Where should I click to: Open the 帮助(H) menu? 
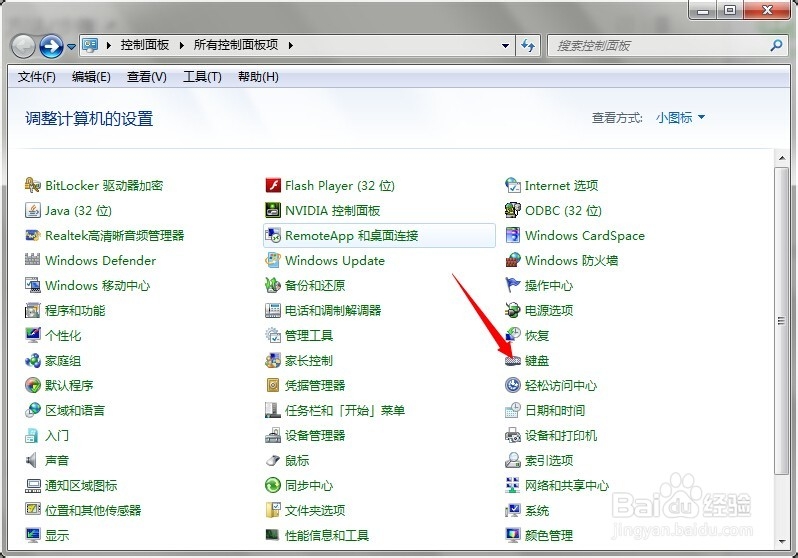click(x=258, y=77)
